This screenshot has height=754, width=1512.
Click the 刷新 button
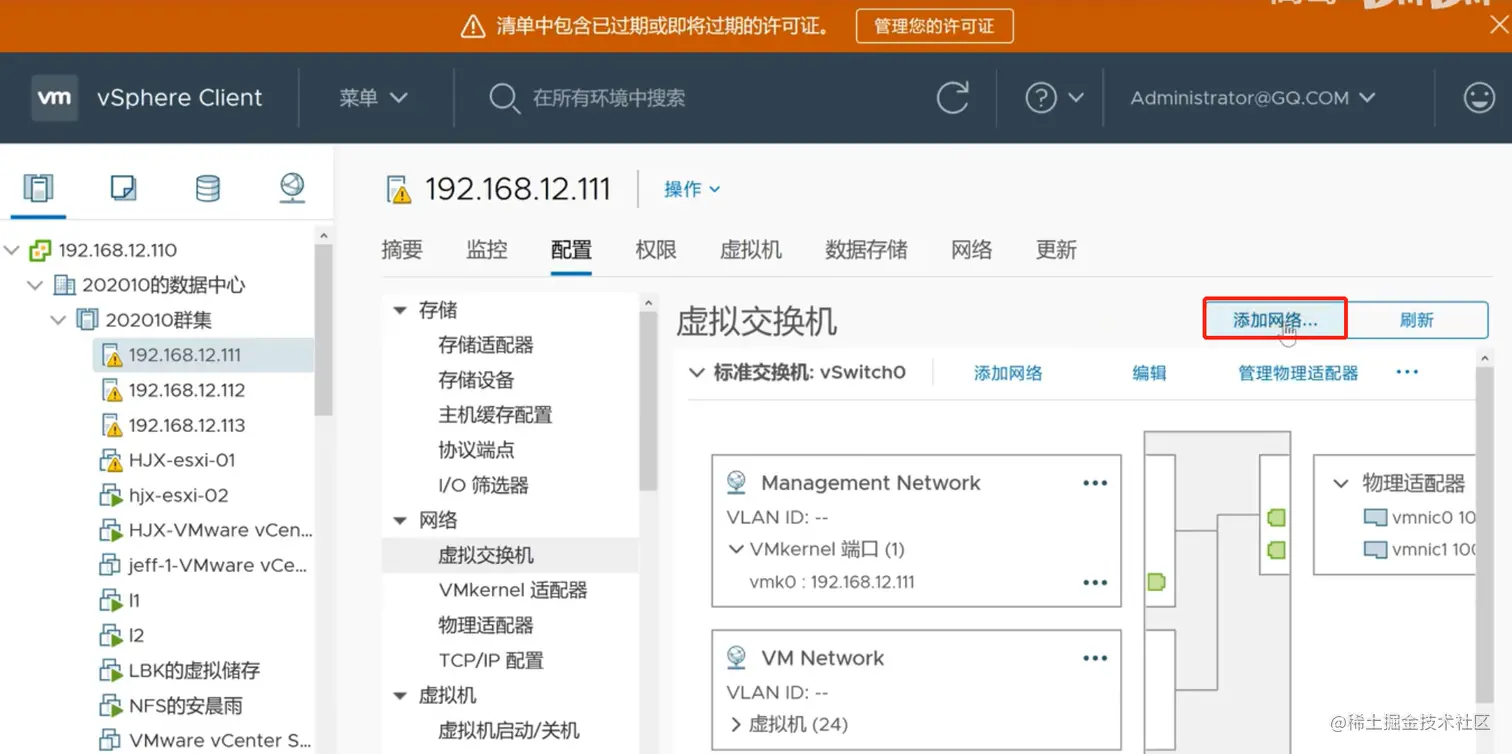tap(1417, 320)
